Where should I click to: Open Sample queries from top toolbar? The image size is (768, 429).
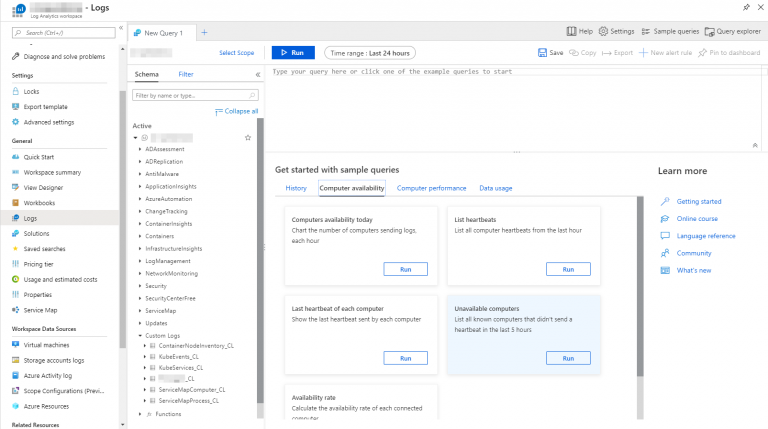click(646, 31)
